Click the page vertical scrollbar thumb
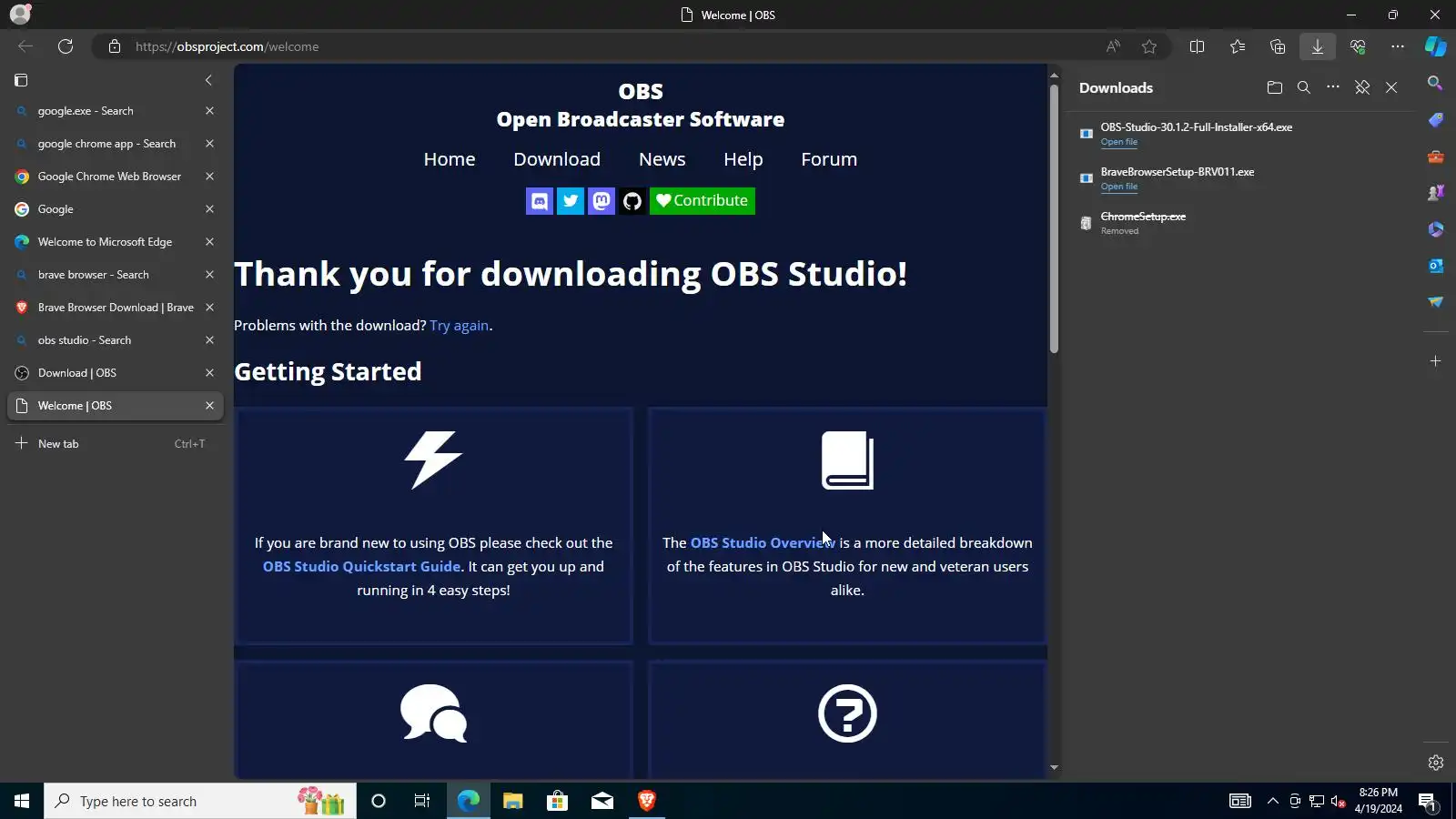 pyautogui.click(x=1054, y=218)
